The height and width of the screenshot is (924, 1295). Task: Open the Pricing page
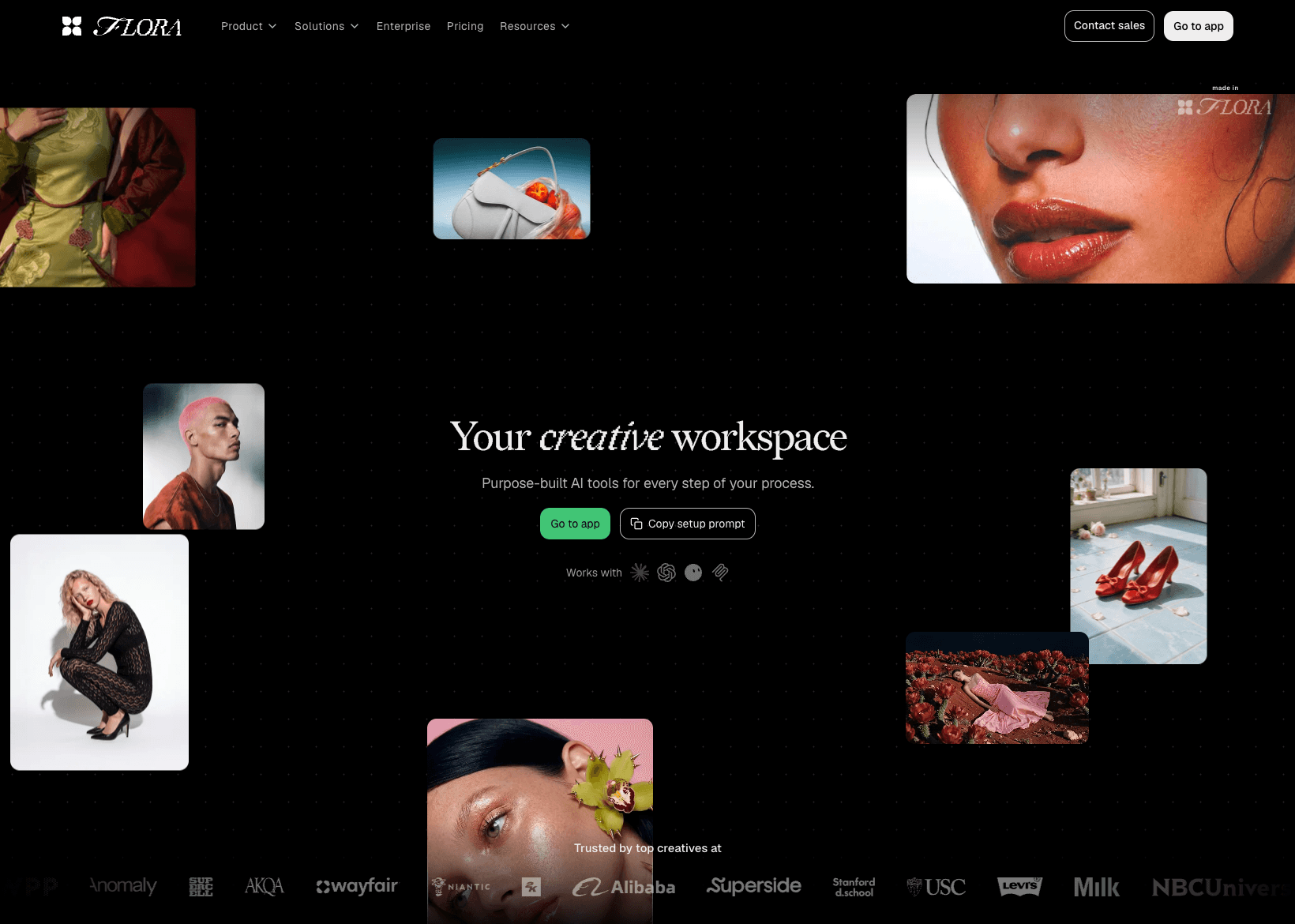pyautogui.click(x=465, y=26)
